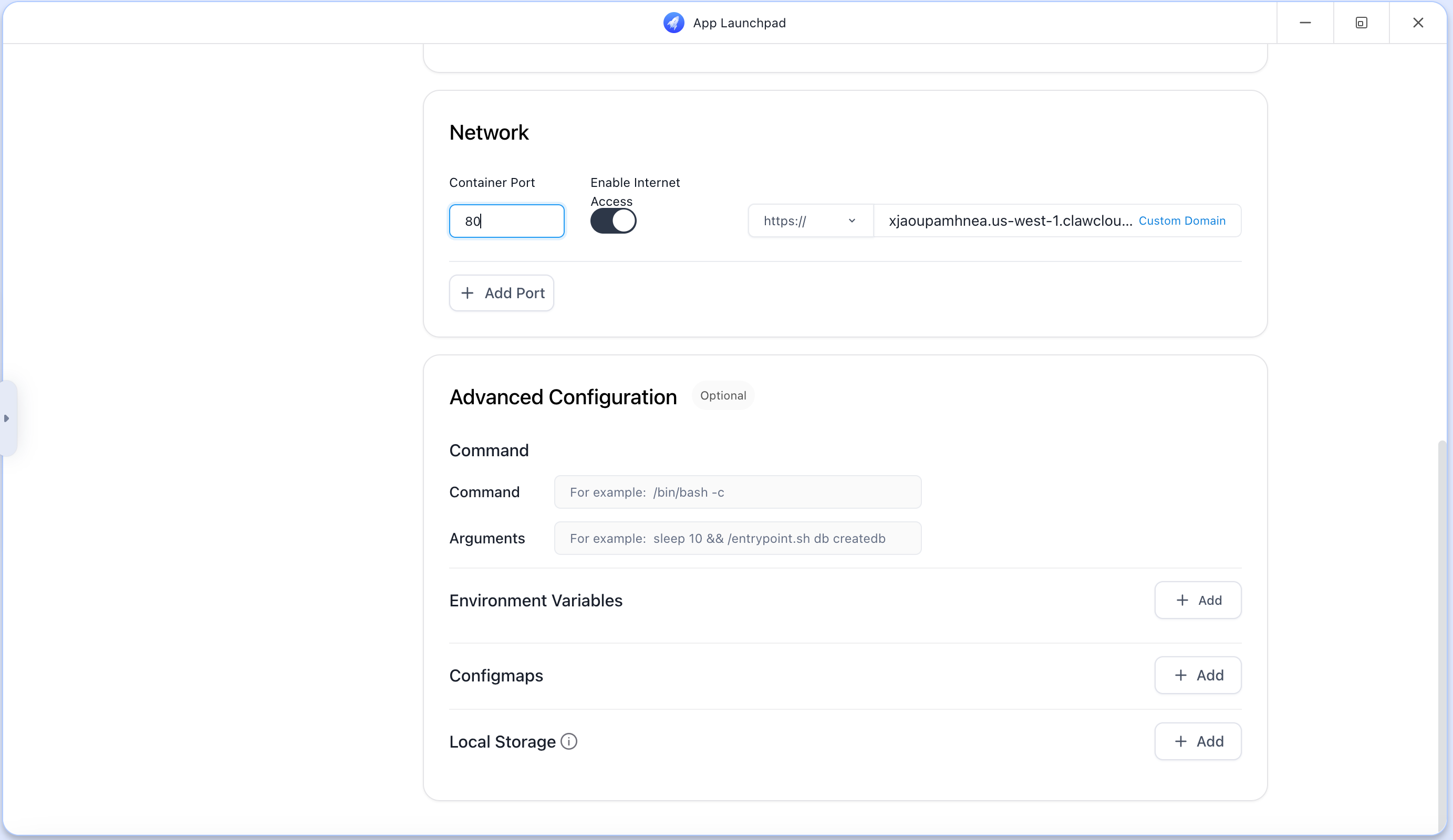Click the restore window icon in title bar

(x=1361, y=23)
